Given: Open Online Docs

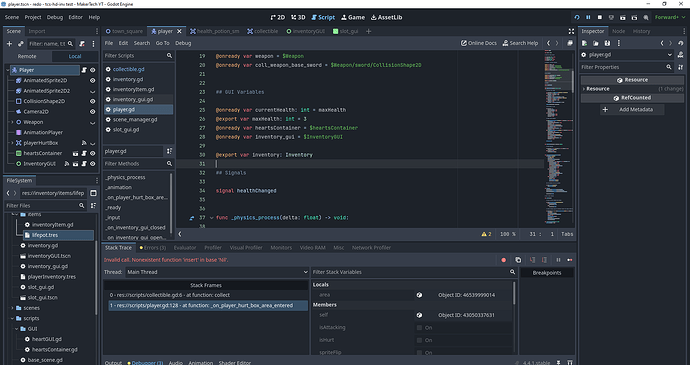Looking at the screenshot, I should (x=479, y=43).
